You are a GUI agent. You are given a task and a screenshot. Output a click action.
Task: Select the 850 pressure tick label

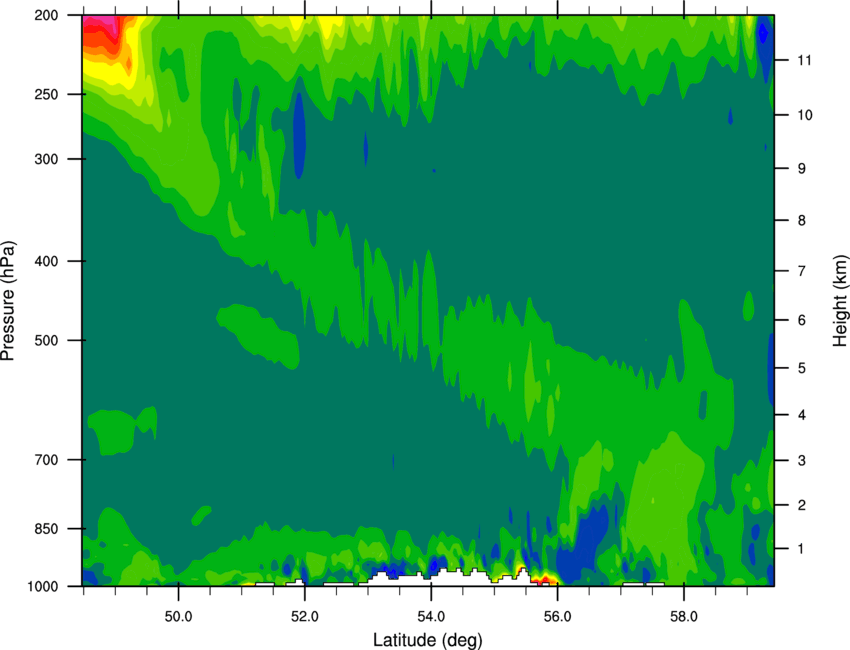(46, 528)
